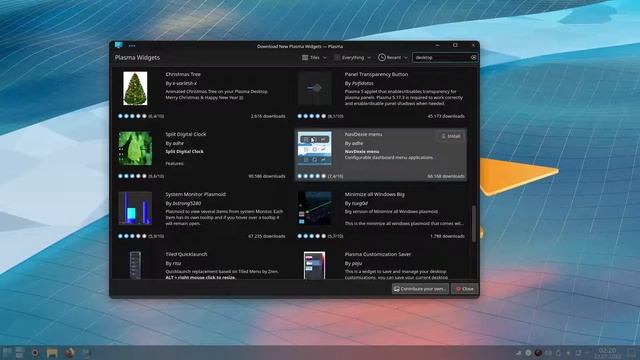Image resolution: width=640 pixels, height=360 pixels.
Task: Open the Plasma Customization Saver thumbnail
Action: 314,265
